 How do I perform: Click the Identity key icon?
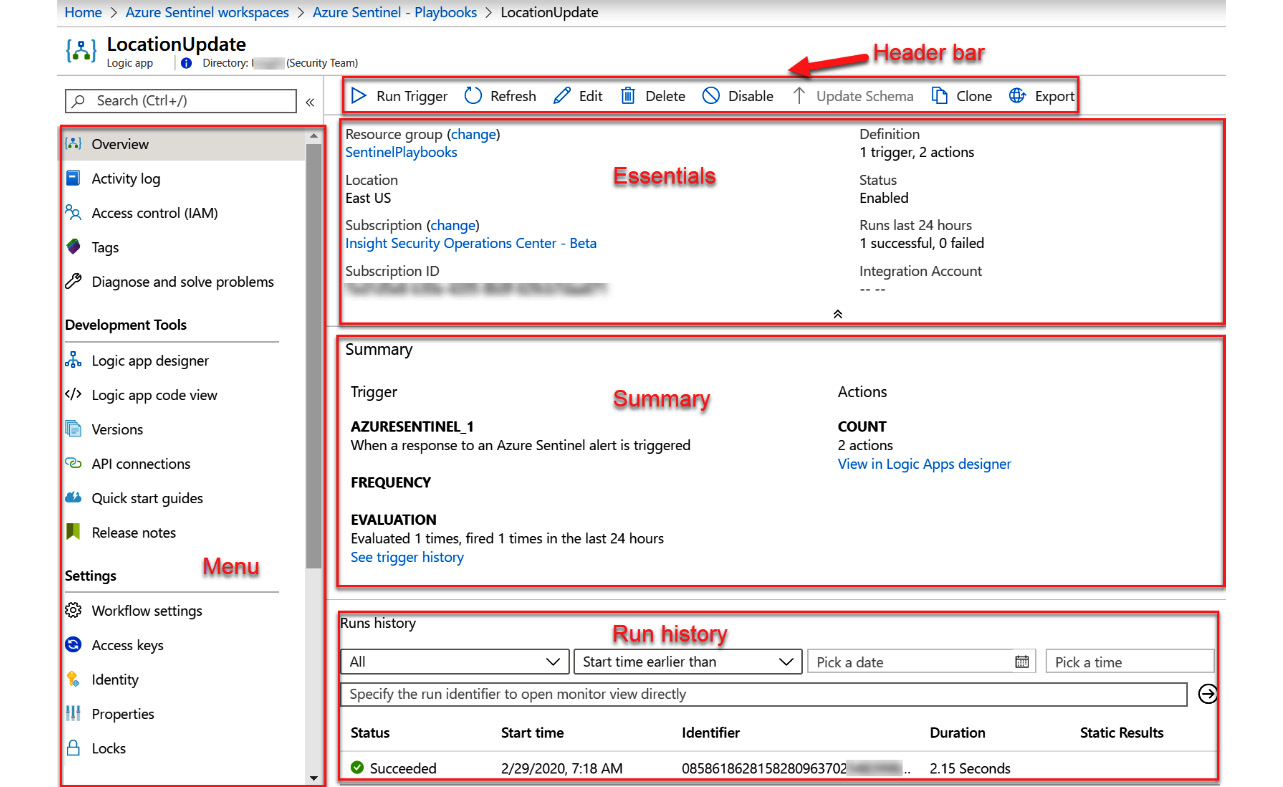coord(73,679)
